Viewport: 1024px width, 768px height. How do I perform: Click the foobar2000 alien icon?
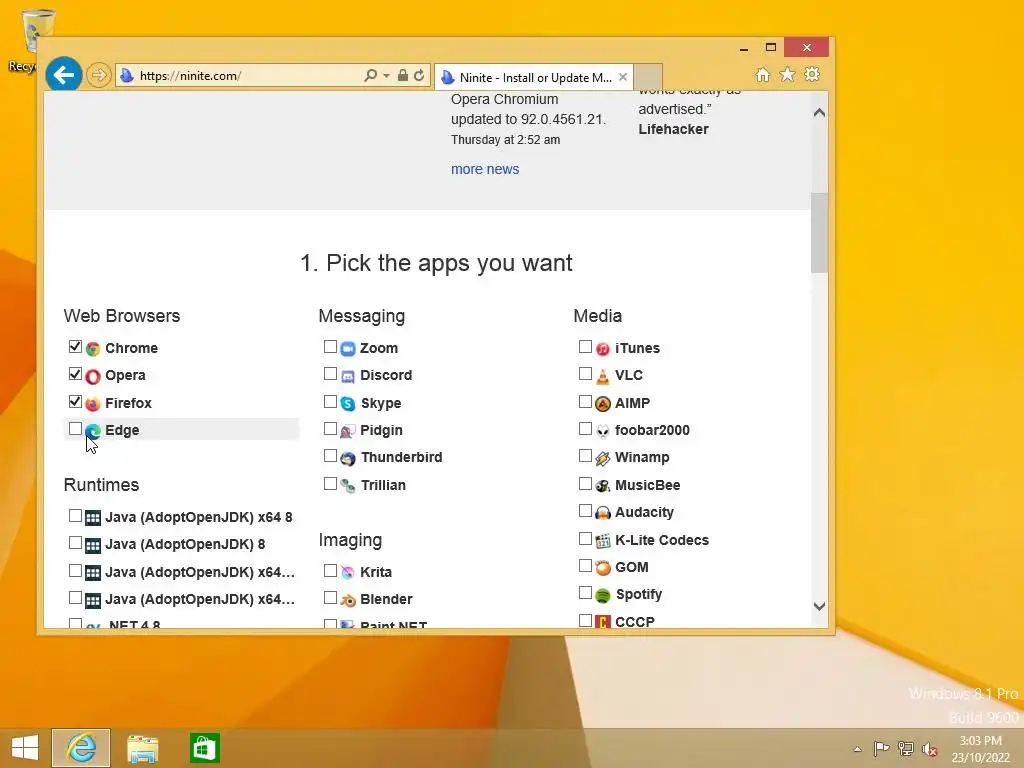point(603,431)
